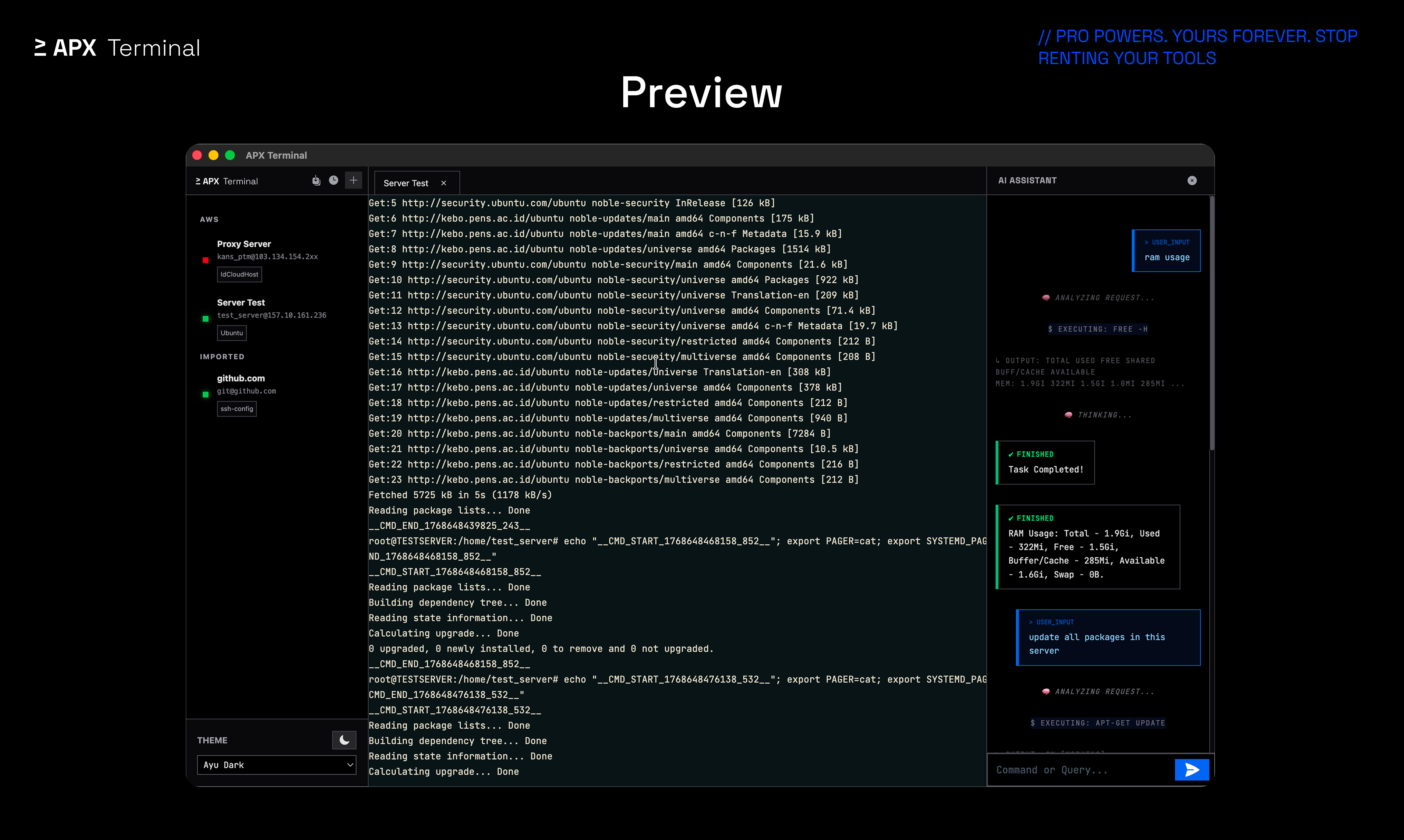Click the ssh-config tag under github.com
This screenshot has width=1404, height=840.
pyautogui.click(x=237, y=409)
